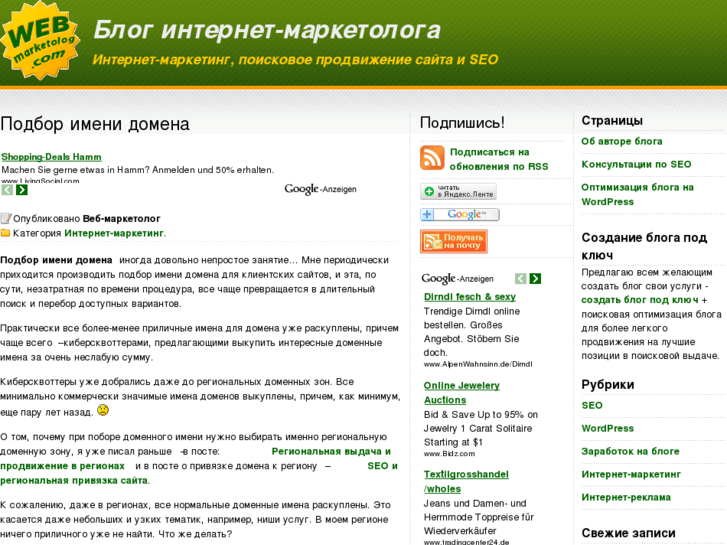Select the WordPress rubric
The image size is (727, 545).
click(x=607, y=428)
